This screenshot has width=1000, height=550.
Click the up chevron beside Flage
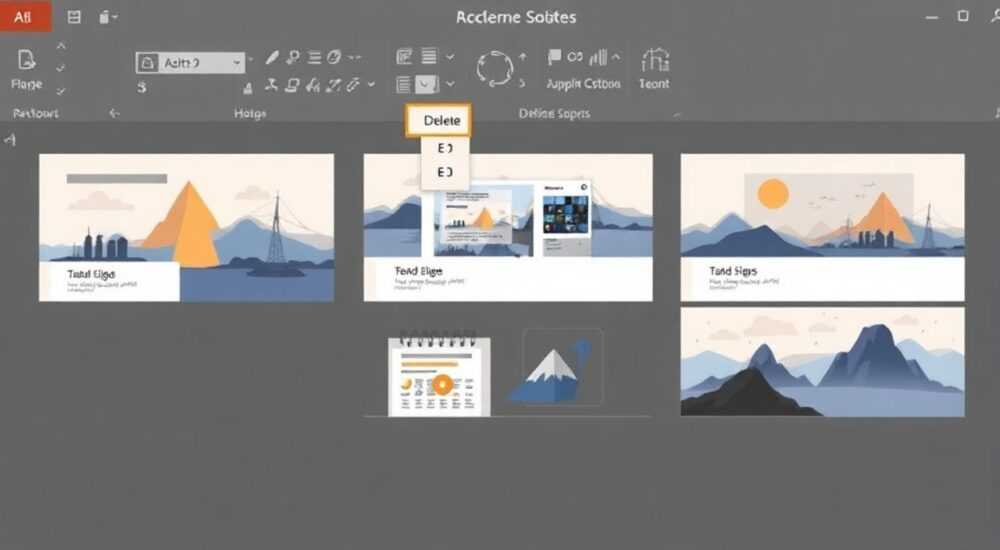click(x=61, y=46)
